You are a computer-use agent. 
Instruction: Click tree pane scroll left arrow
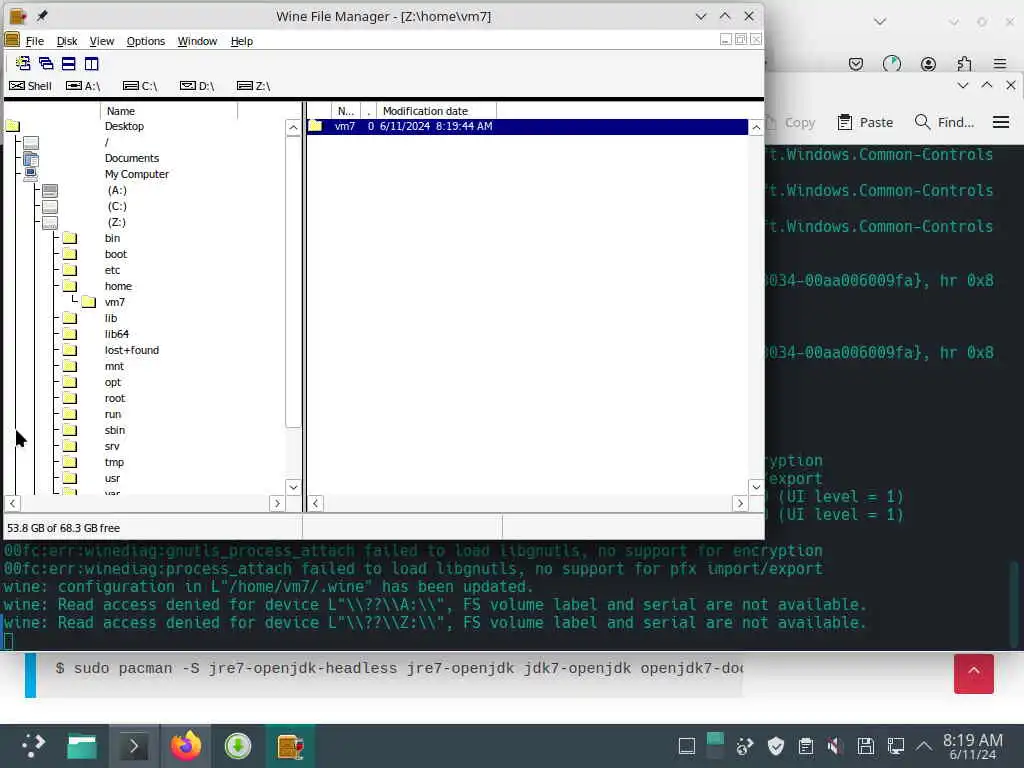click(12, 504)
